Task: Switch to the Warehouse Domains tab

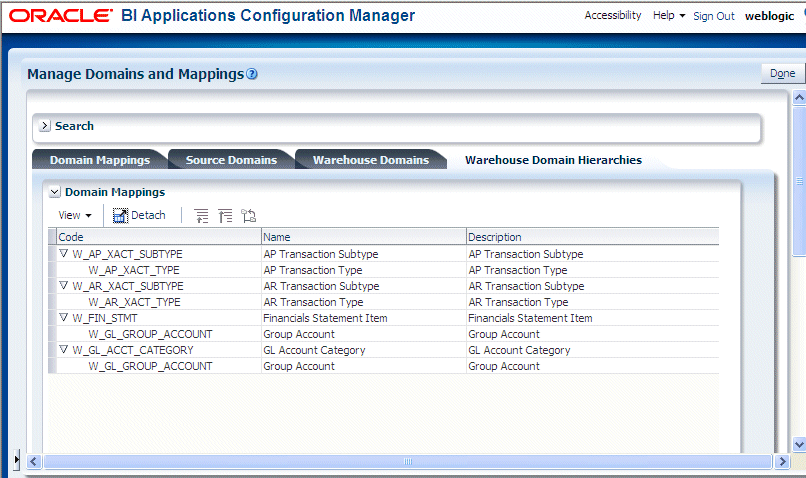Action: point(371,160)
